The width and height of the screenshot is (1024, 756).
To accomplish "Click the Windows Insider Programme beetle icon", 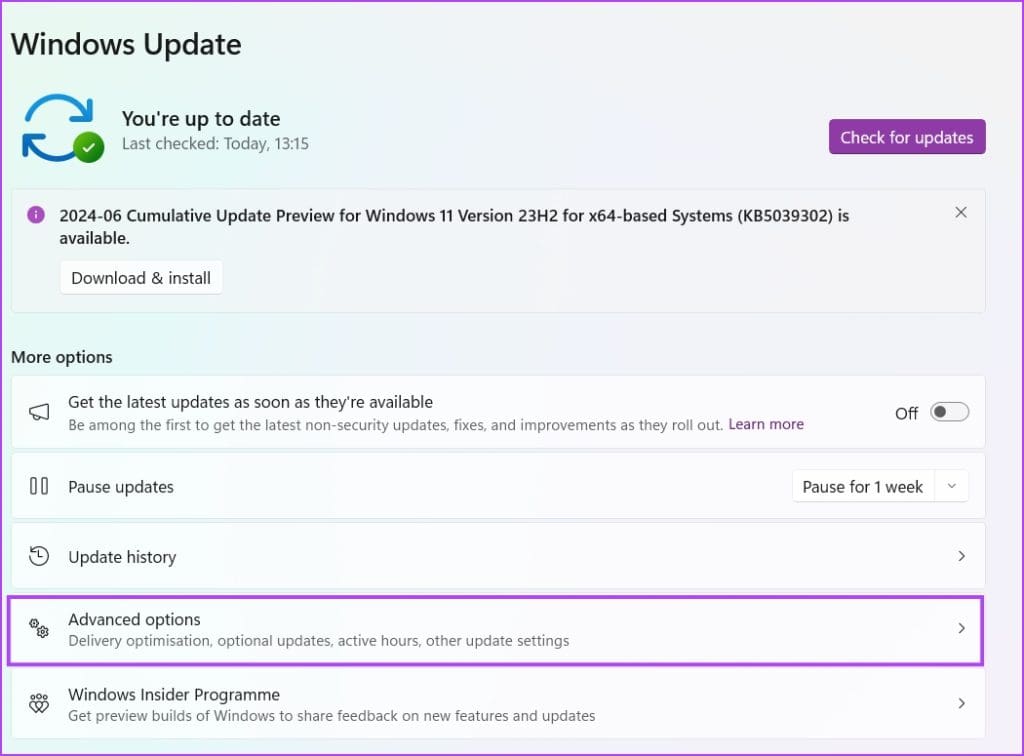I will [x=38, y=703].
